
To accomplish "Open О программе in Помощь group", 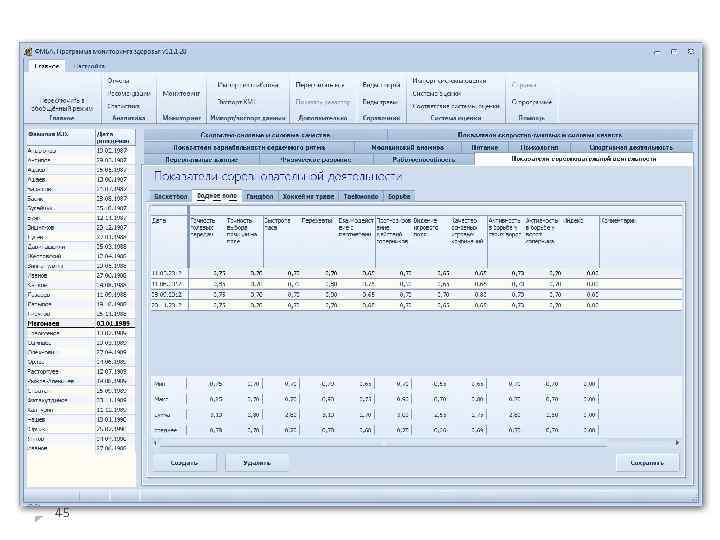I will 532,101.
